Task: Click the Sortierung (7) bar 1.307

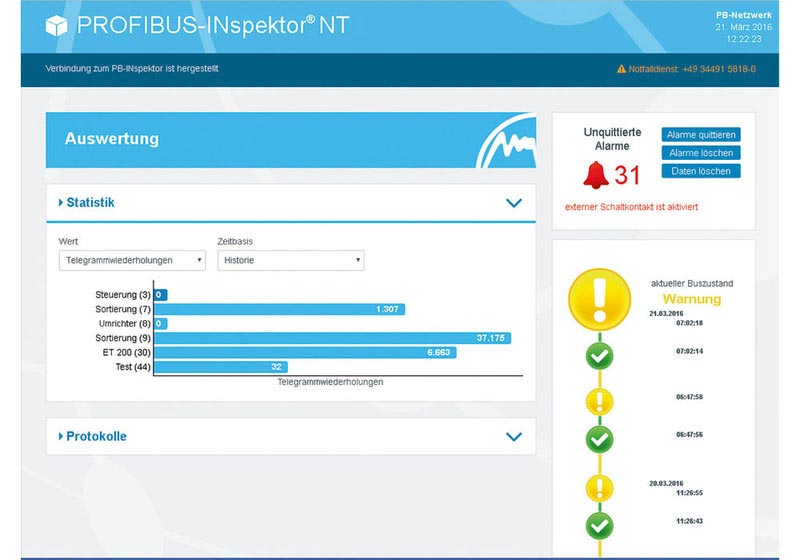Action: [x=280, y=309]
